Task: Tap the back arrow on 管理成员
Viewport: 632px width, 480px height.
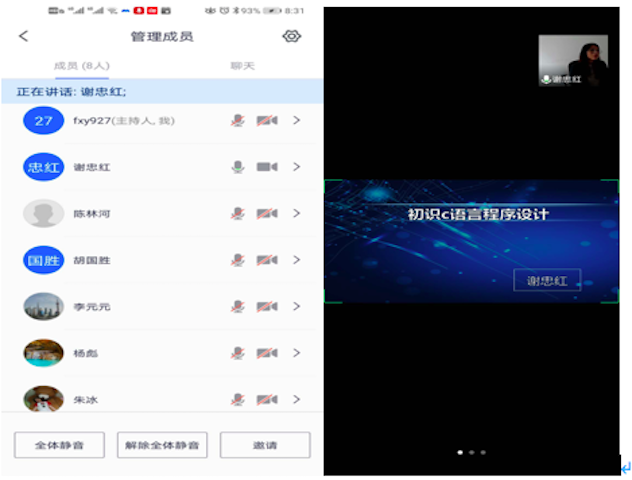Action: click(x=24, y=37)
